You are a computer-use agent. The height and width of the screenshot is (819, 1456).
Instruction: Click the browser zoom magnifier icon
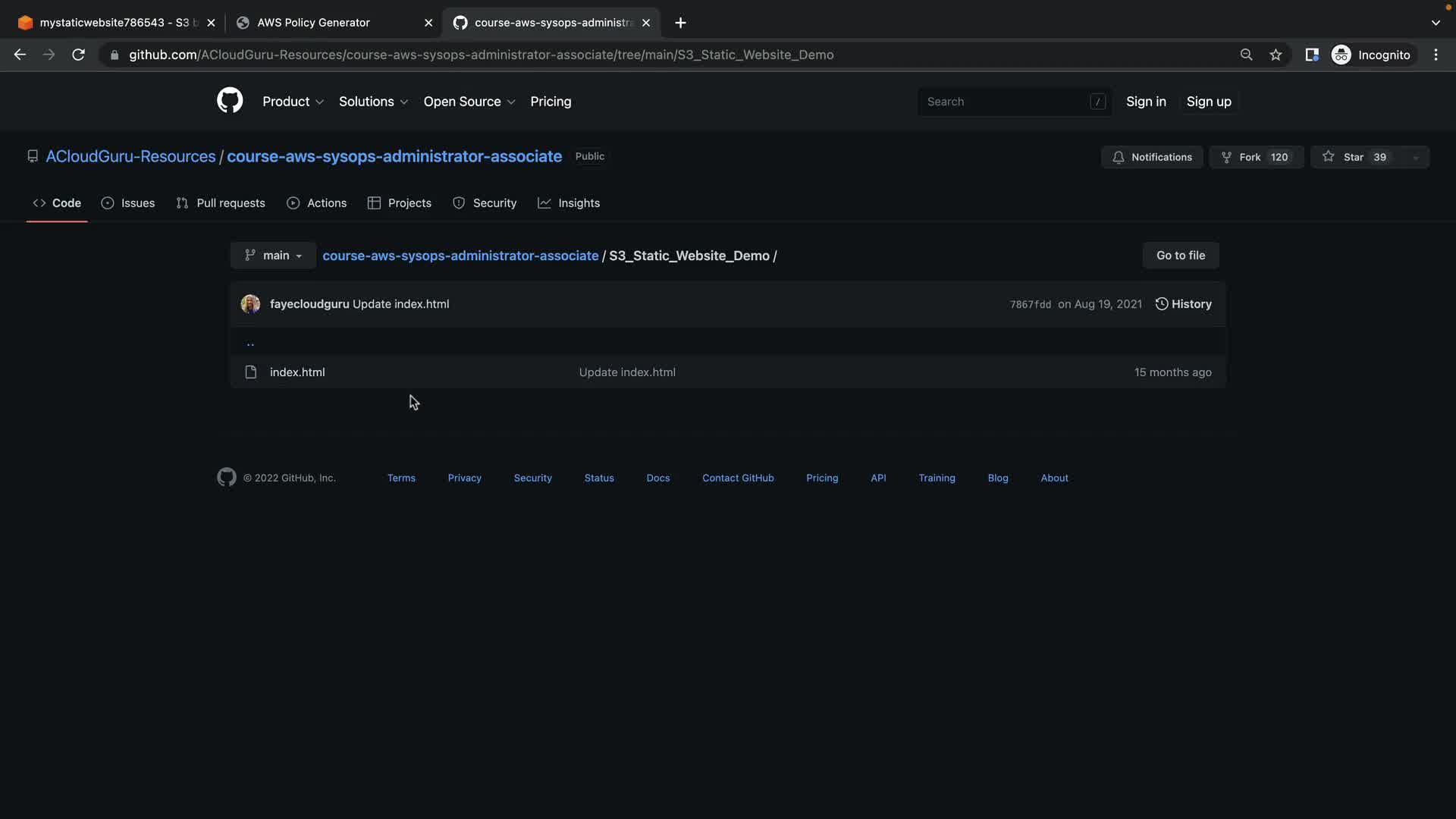pos(1246,55)
